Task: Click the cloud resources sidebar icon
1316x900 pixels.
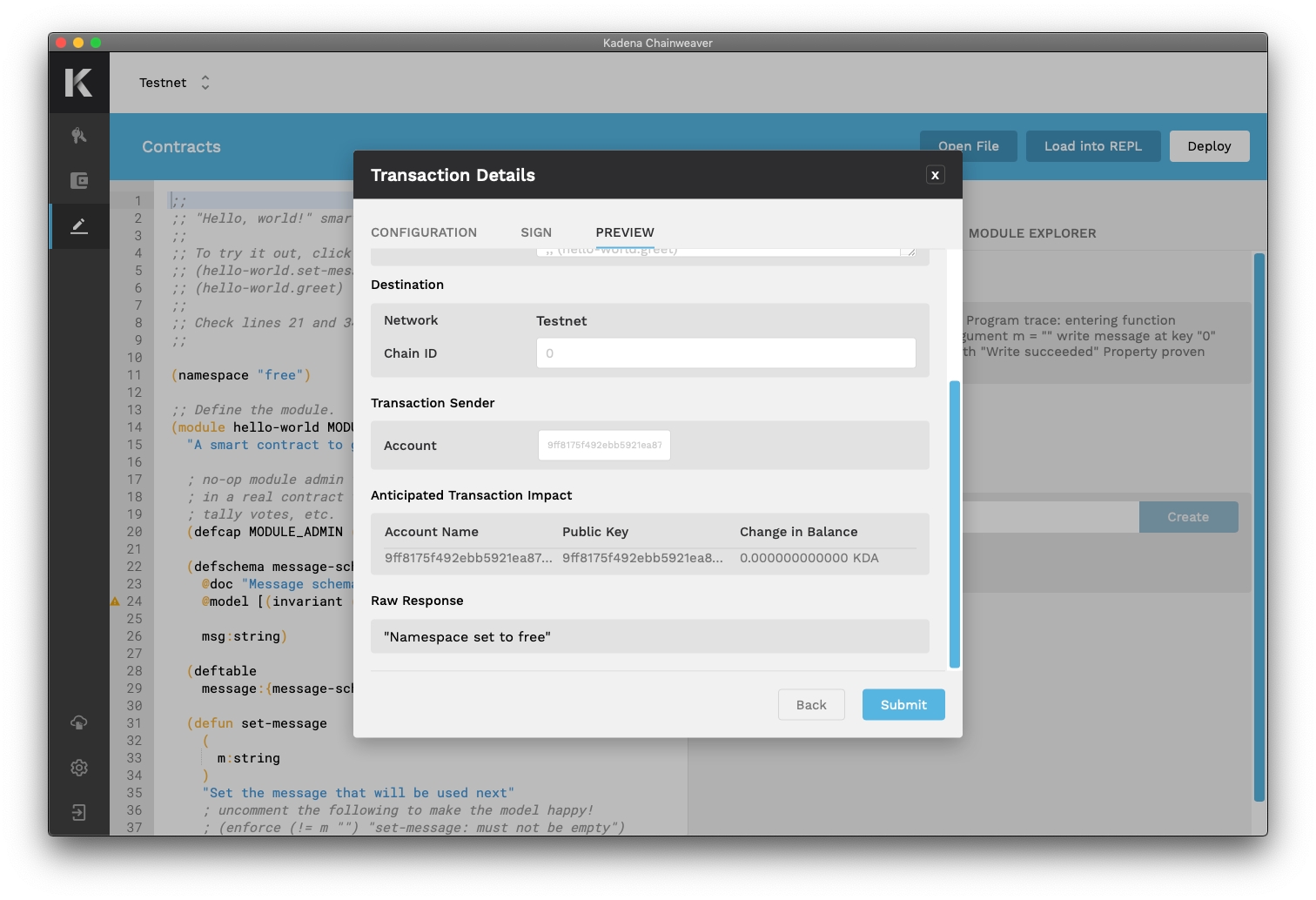Action: pyautogui.click(x=79, y=722)
